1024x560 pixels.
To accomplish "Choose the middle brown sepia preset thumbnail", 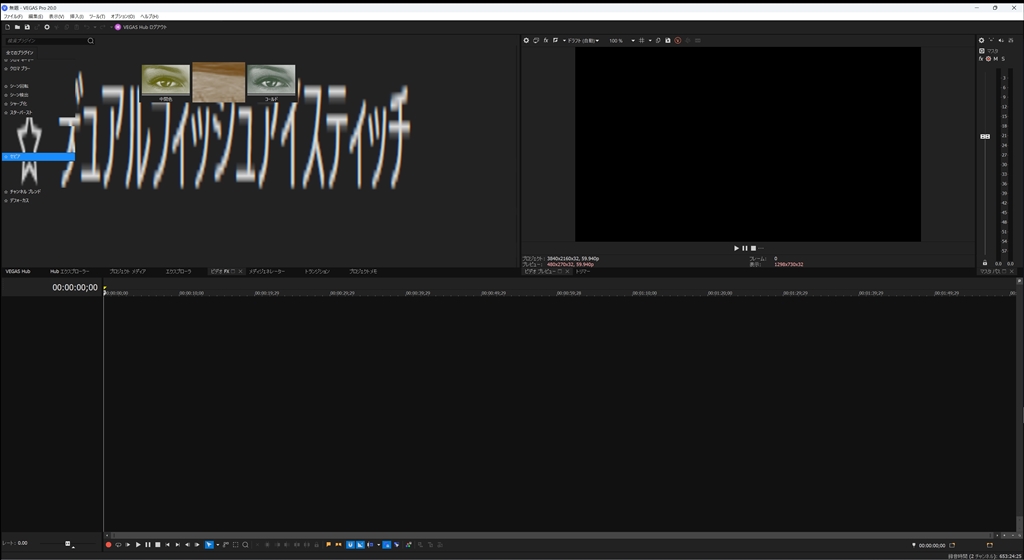I will 219,82.
